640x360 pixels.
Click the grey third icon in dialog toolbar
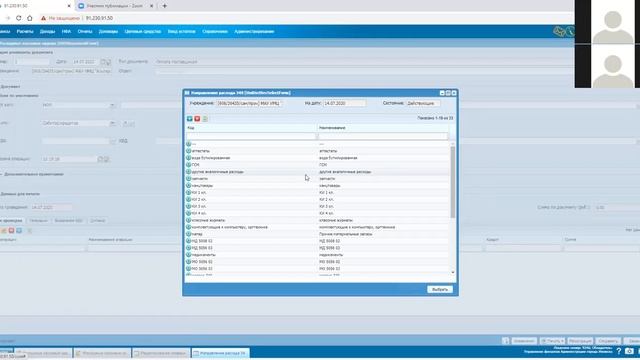(205, 118)
